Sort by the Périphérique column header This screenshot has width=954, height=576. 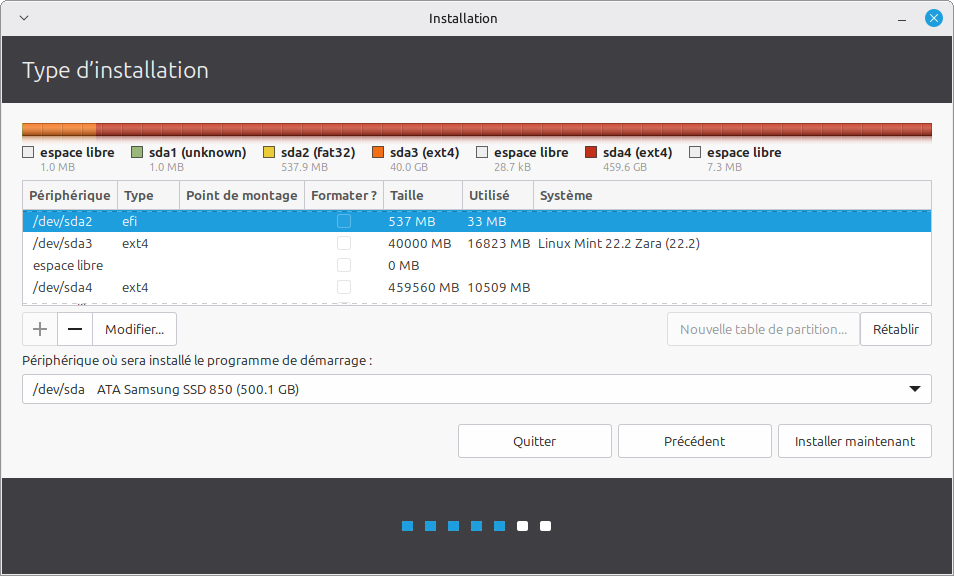[x=69, y=195]
